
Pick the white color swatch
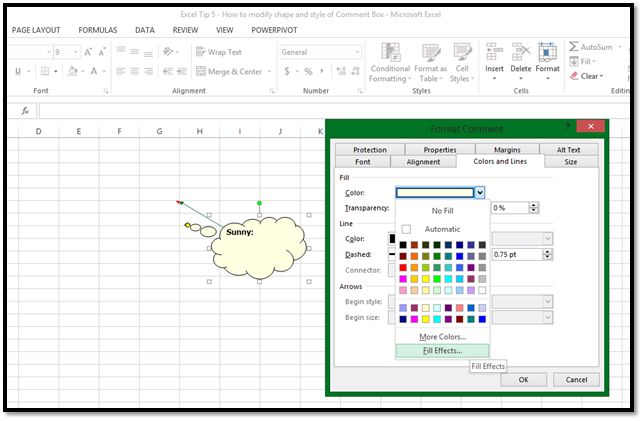(482, 290)
